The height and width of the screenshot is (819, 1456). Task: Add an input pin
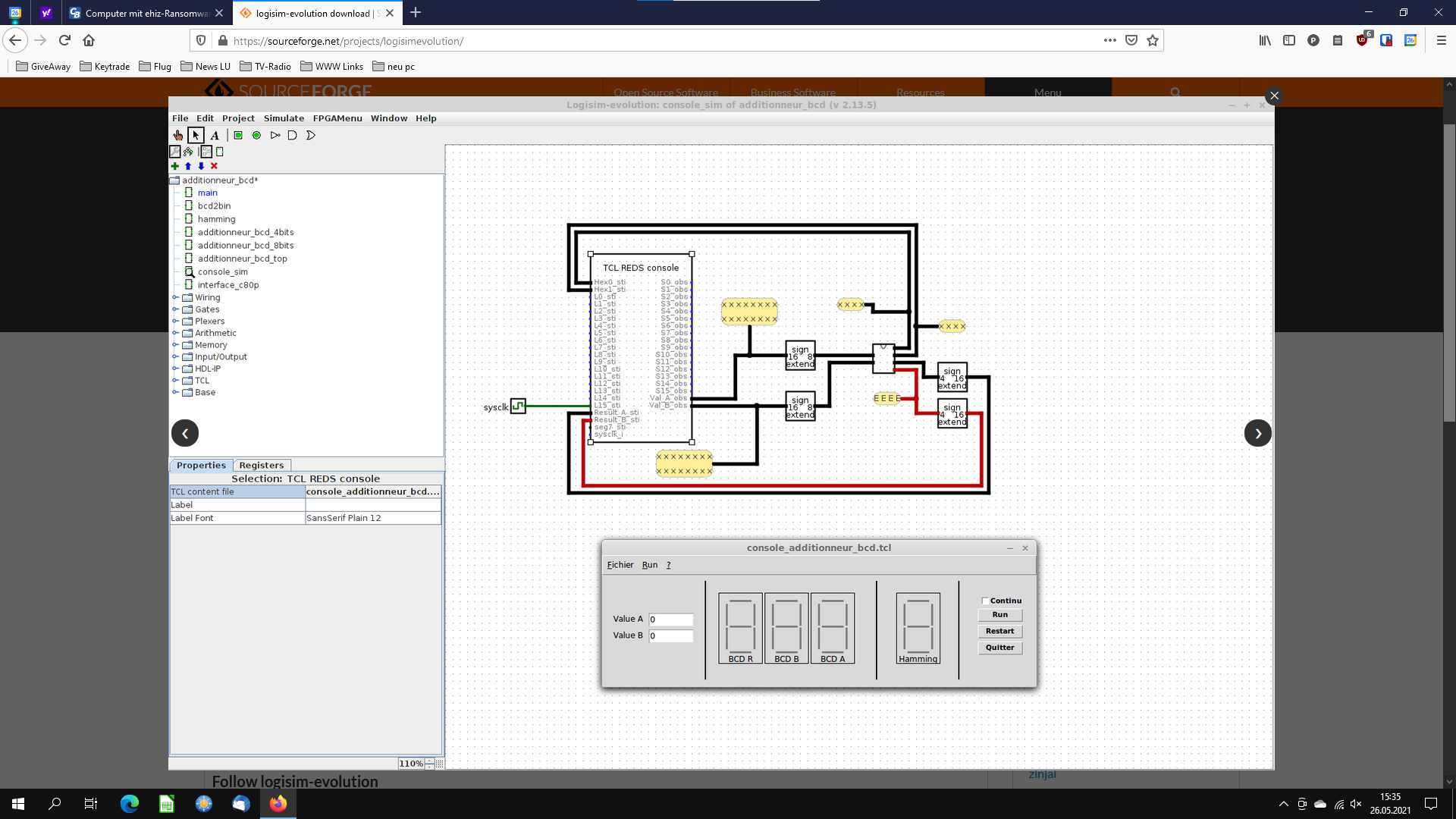pyautogui.click(x=238, y=135)
